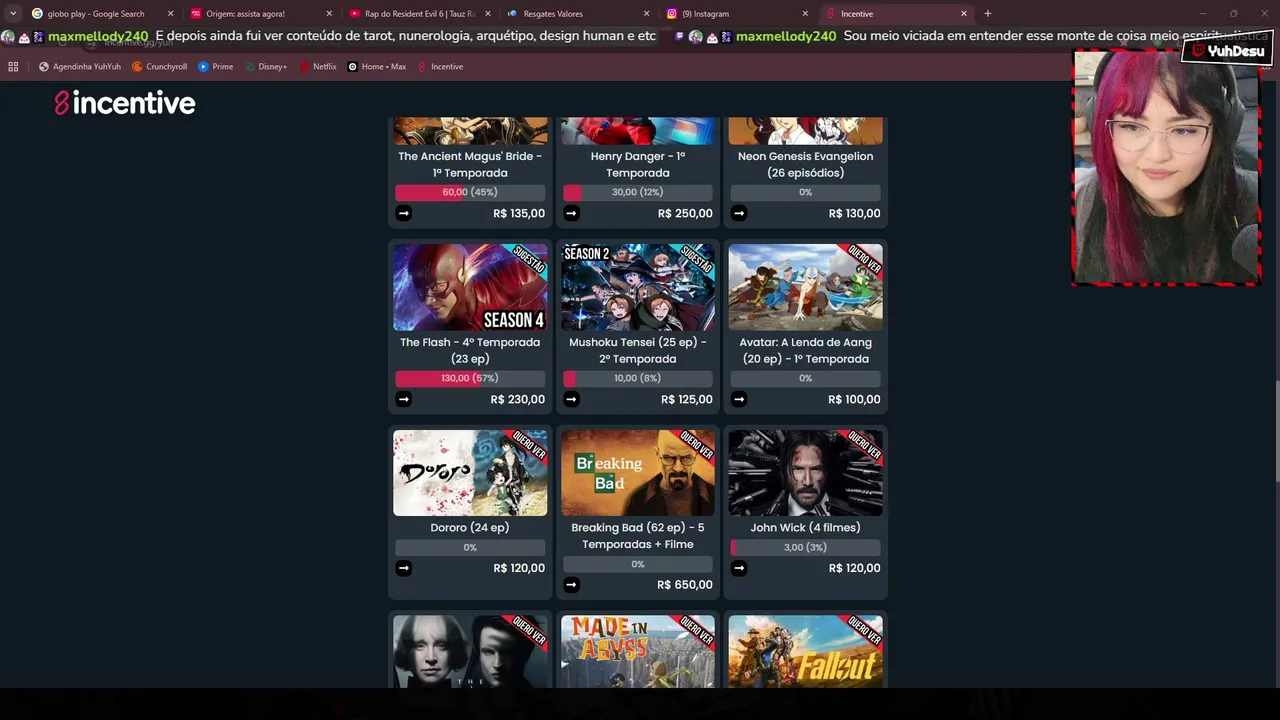The image size is (1280, 720).
Task: Click the incentive logo
Action: click(x=125, y=103)
